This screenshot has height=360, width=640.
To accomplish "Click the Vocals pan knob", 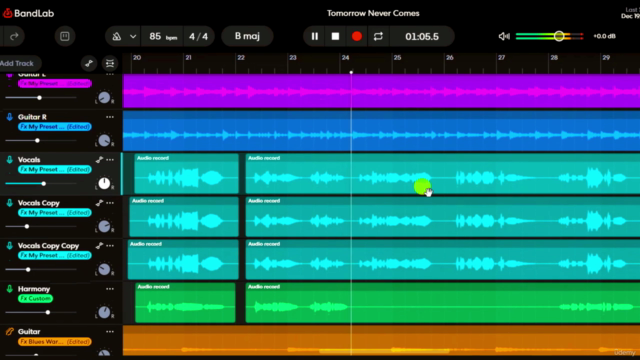I will click(x=104, y=183).
